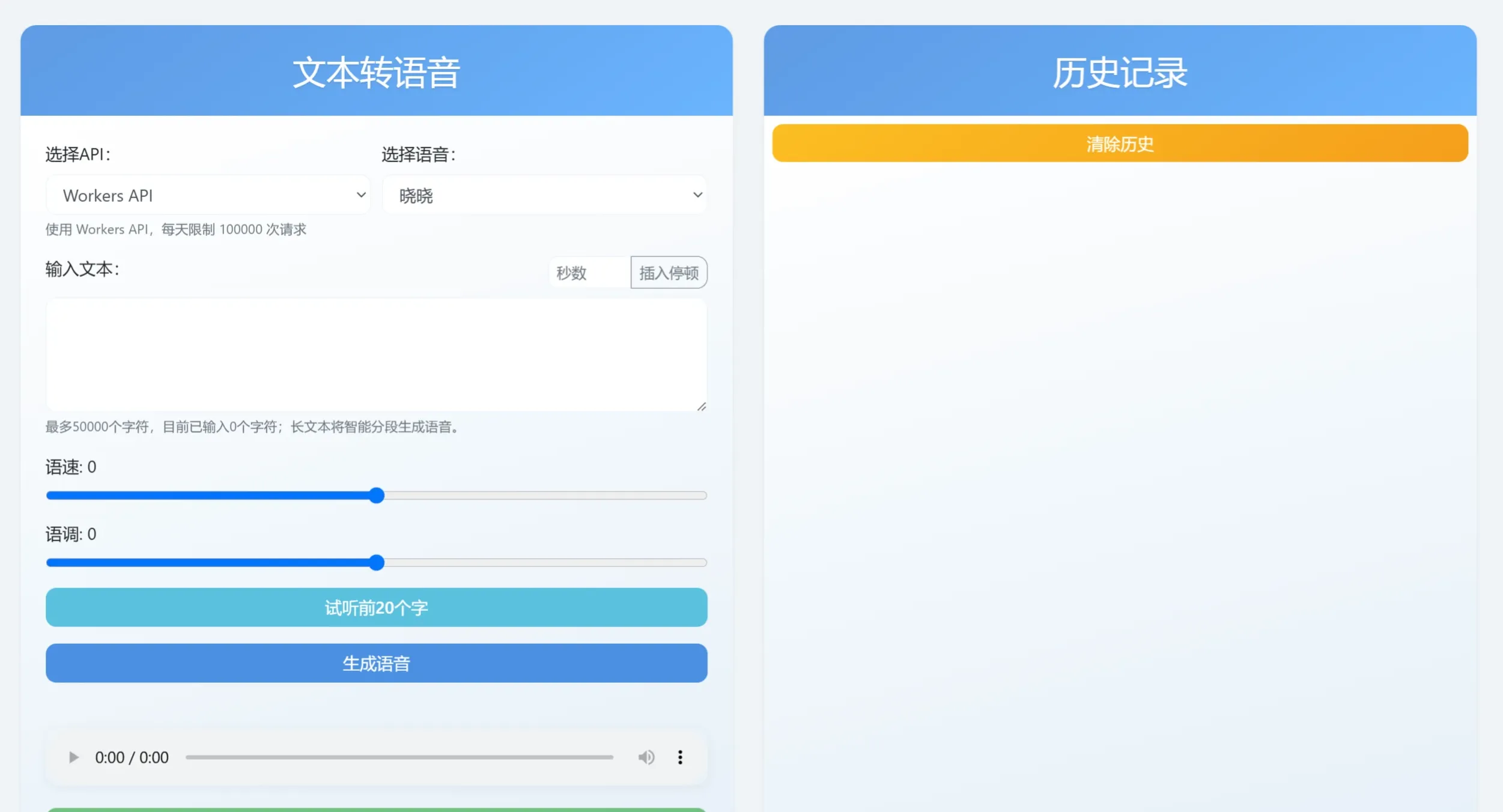Click the 试听前20个字 preview button

[376, 608]
